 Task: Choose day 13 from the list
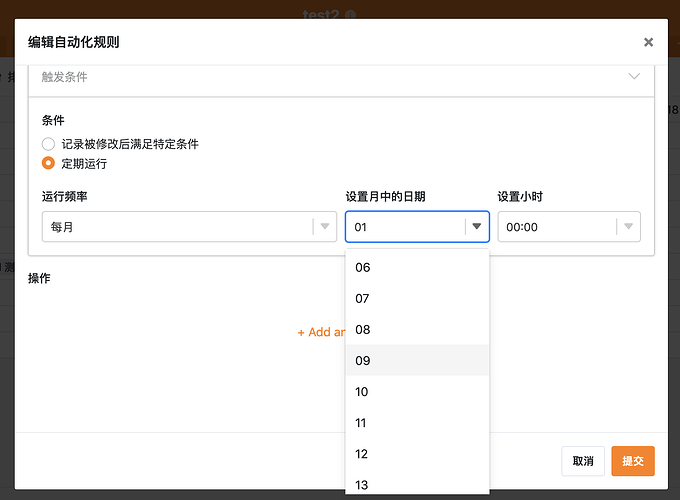[x=417, y=483]
